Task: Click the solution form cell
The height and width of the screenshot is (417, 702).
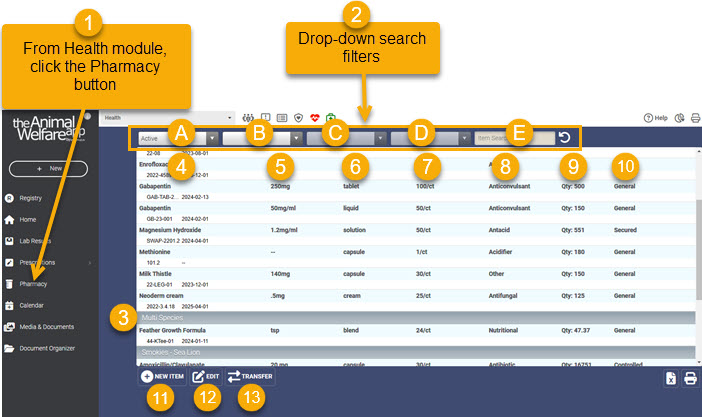Action: pos(354,230)
